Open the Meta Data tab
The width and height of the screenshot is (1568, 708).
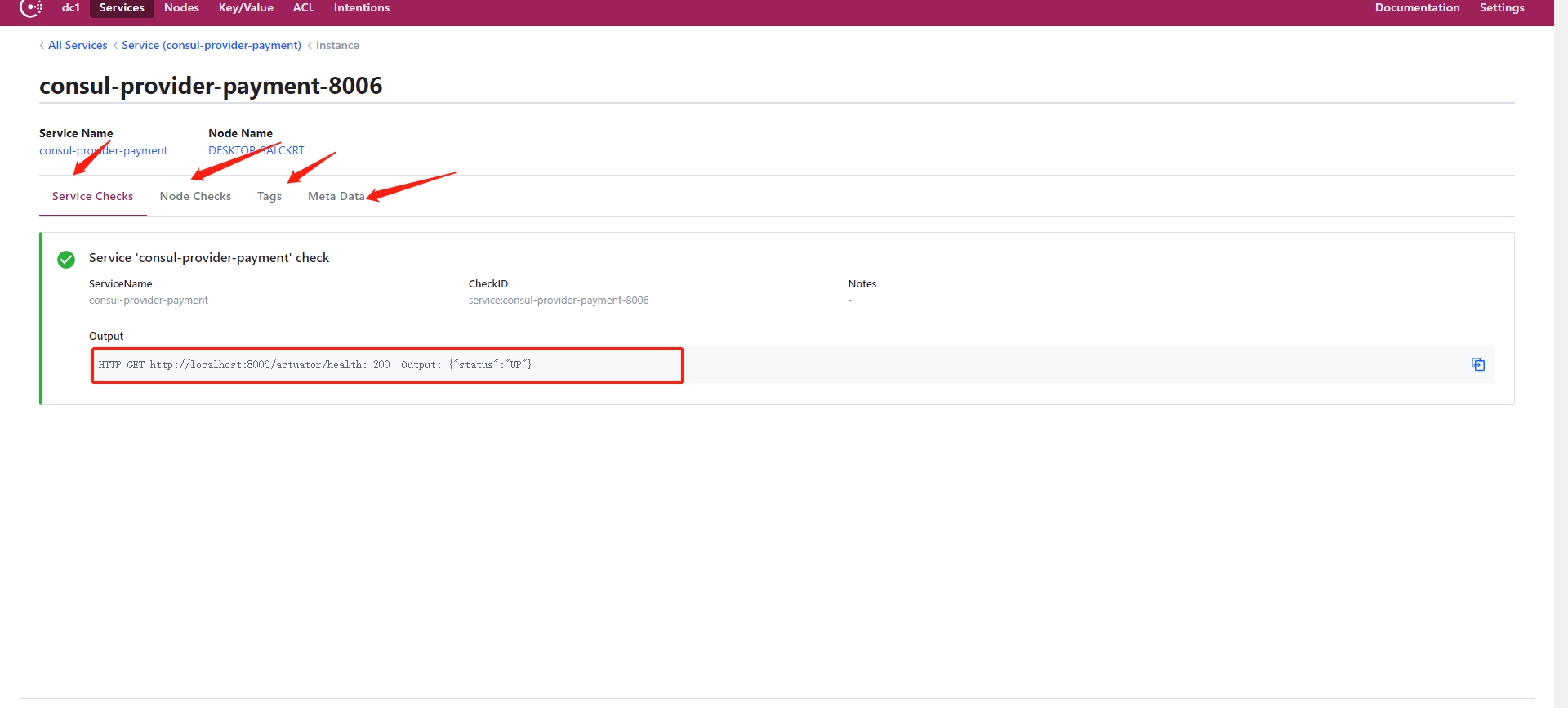point(336,196)
